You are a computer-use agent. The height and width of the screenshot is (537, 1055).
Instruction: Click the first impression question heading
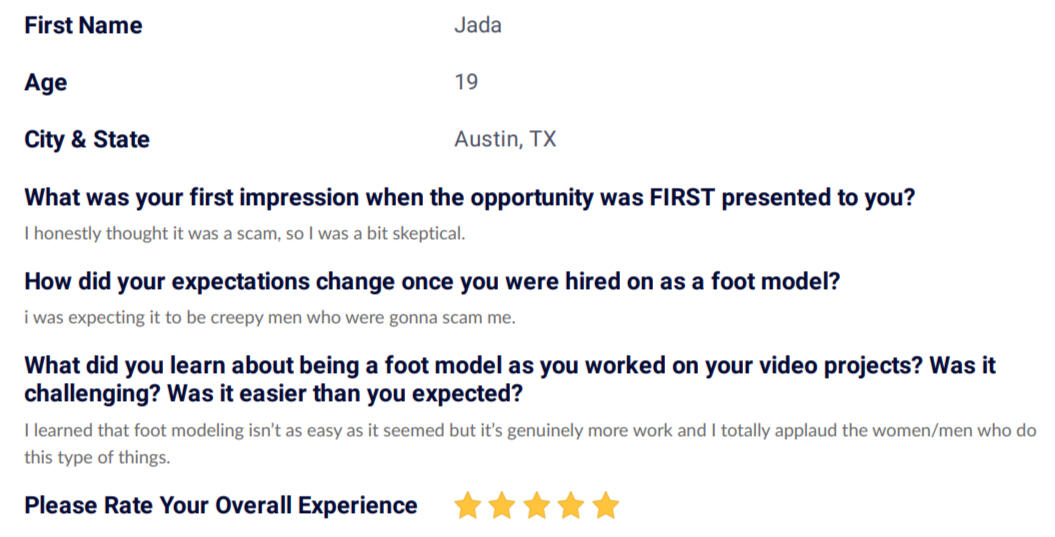tap(470, 197)
